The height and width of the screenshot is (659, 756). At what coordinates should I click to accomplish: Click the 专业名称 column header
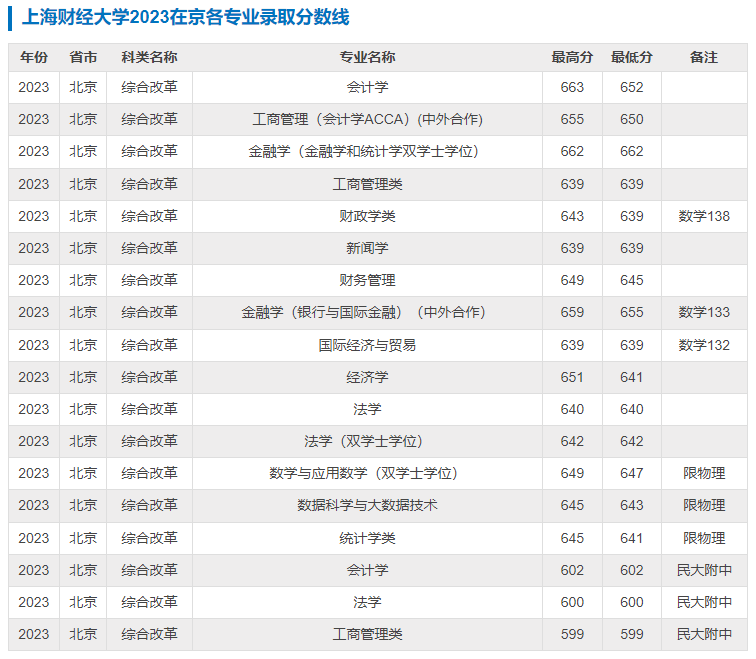367,57
